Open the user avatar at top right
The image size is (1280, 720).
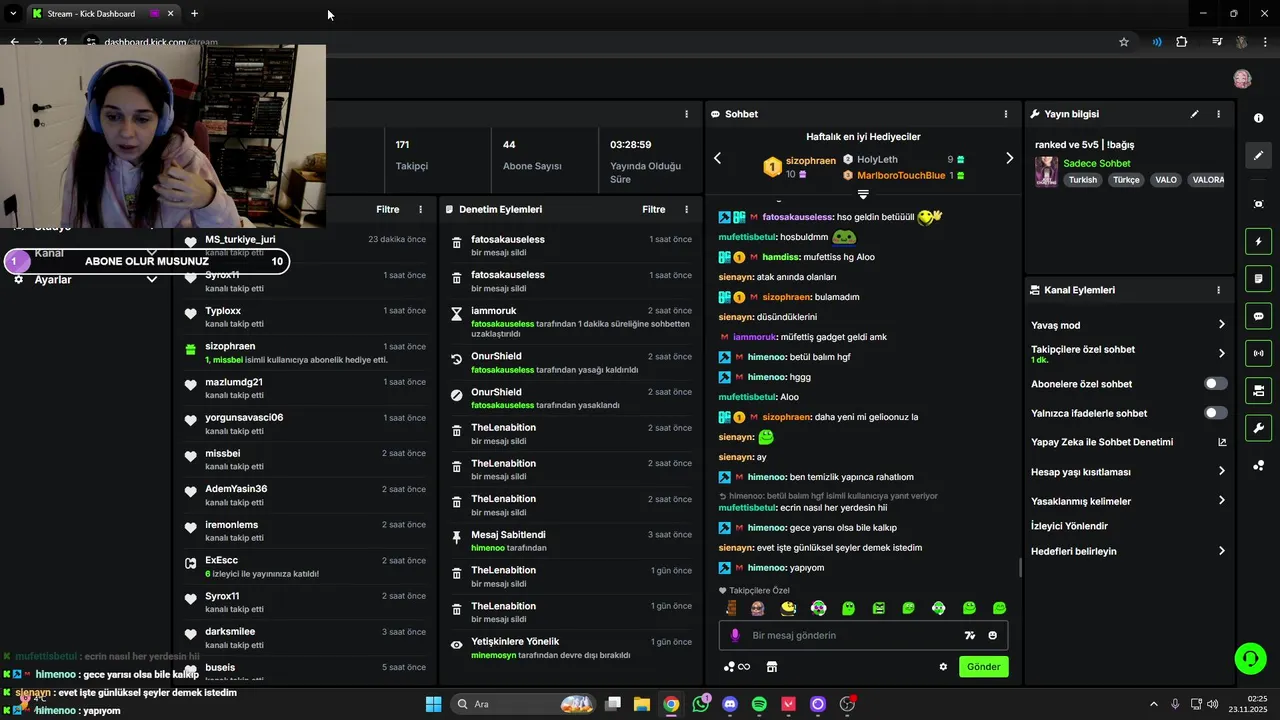tap(1242, 79)
